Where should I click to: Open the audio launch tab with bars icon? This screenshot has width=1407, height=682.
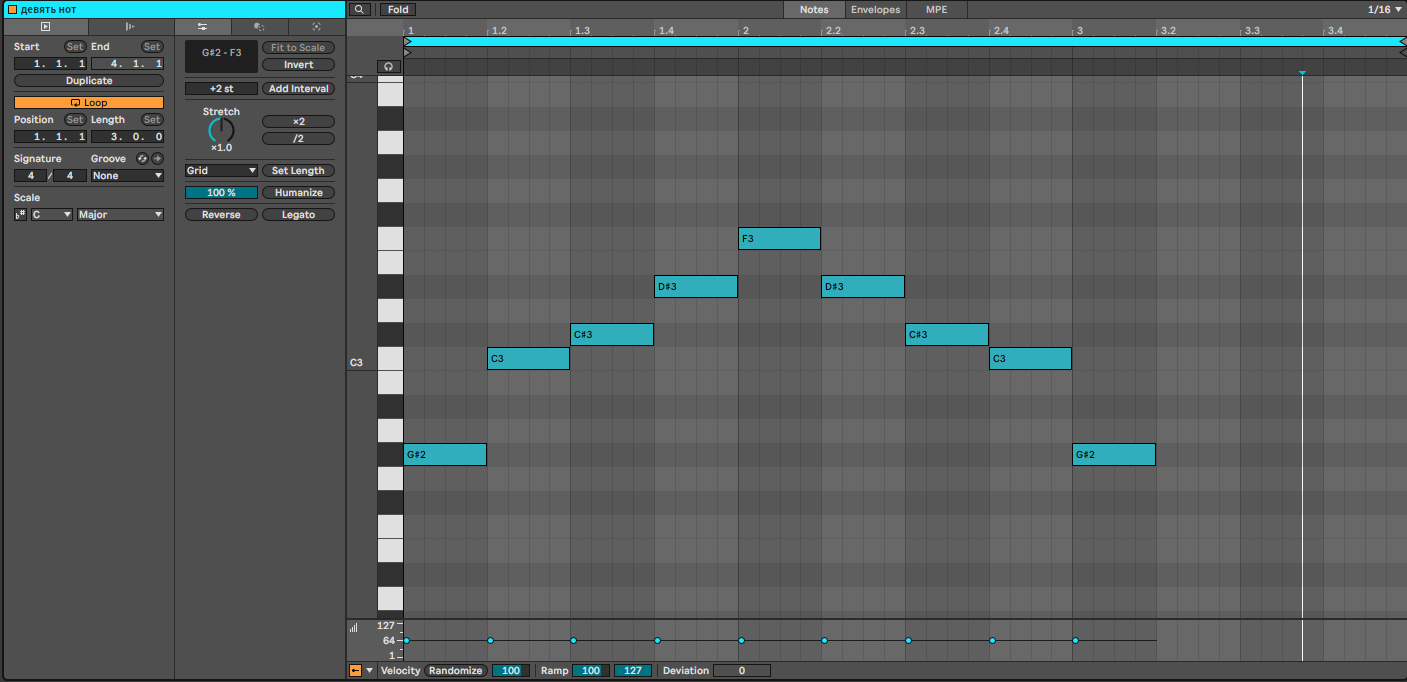coord(131,27)
